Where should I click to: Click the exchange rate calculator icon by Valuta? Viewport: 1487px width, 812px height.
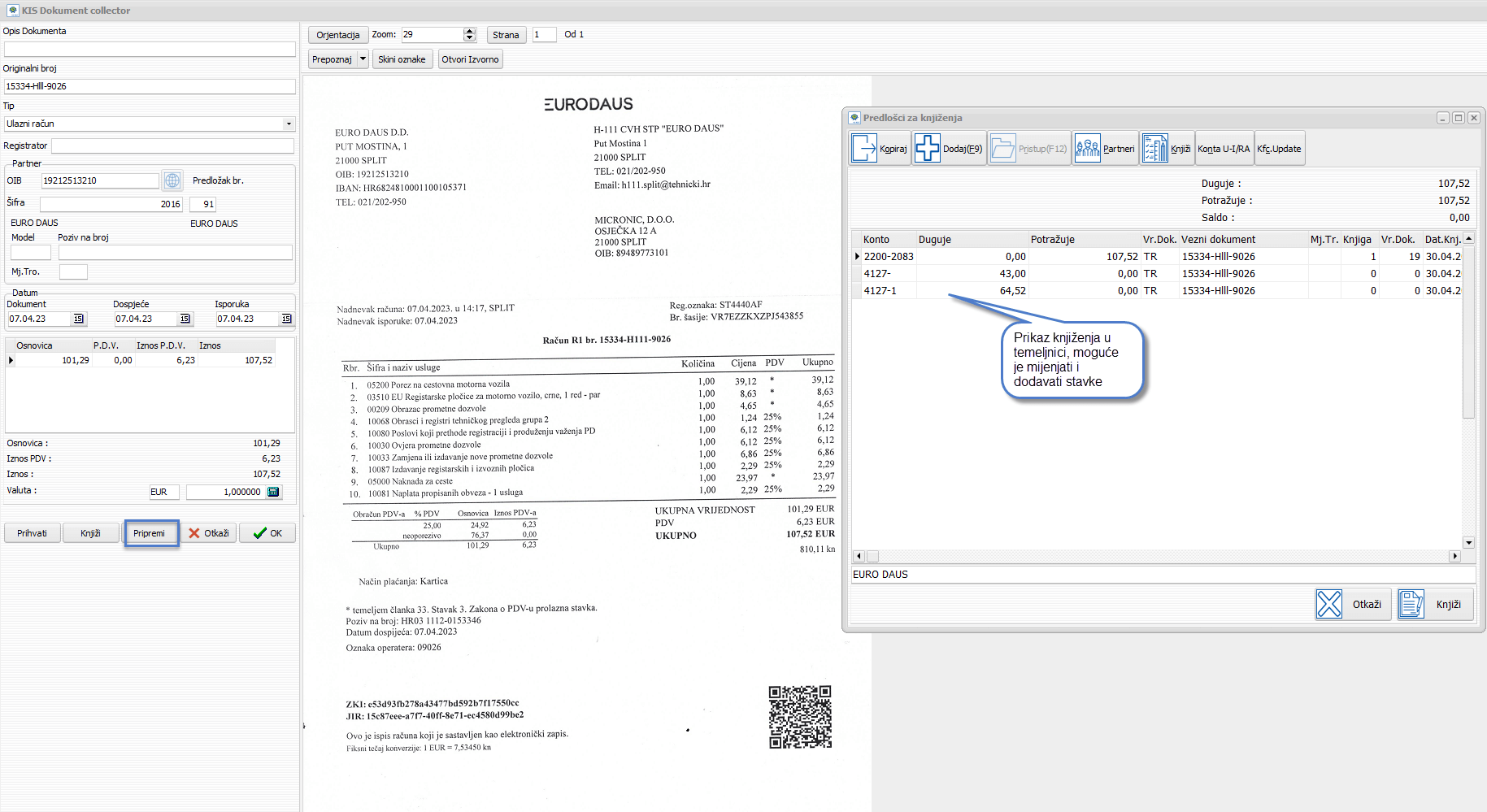click(273, 492)
